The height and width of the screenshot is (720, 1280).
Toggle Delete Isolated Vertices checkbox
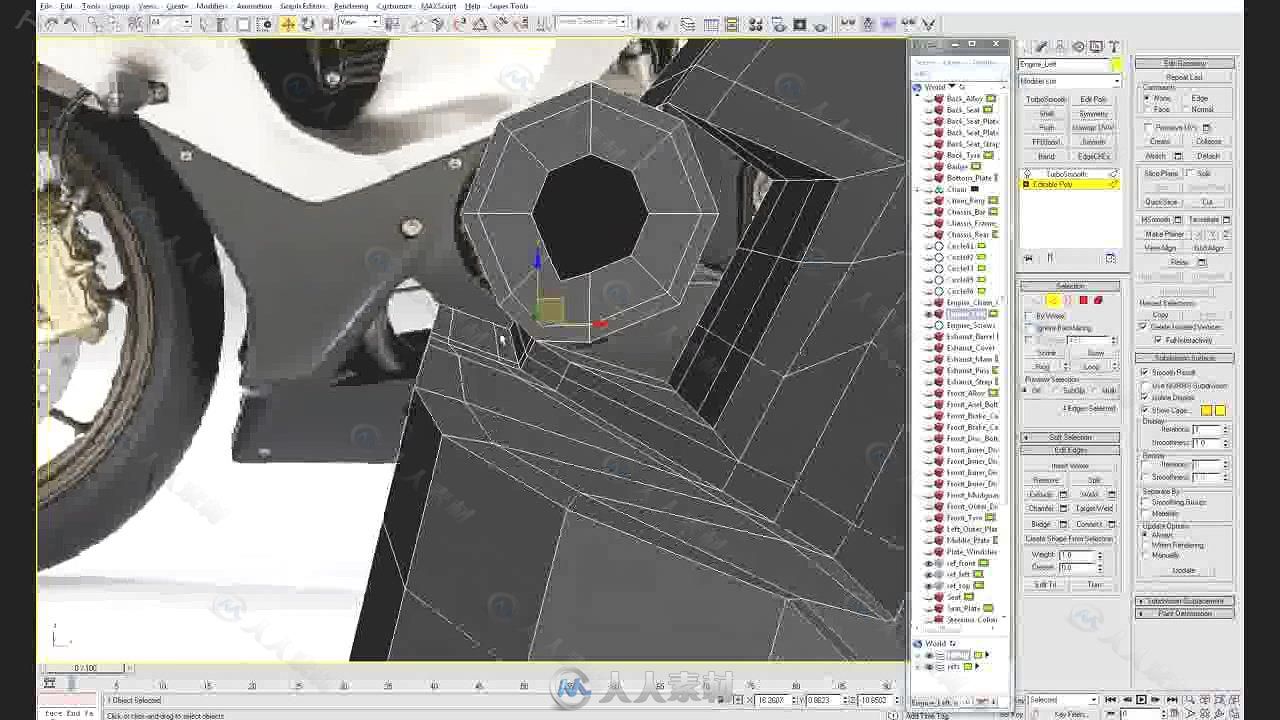click(1144, 327)
